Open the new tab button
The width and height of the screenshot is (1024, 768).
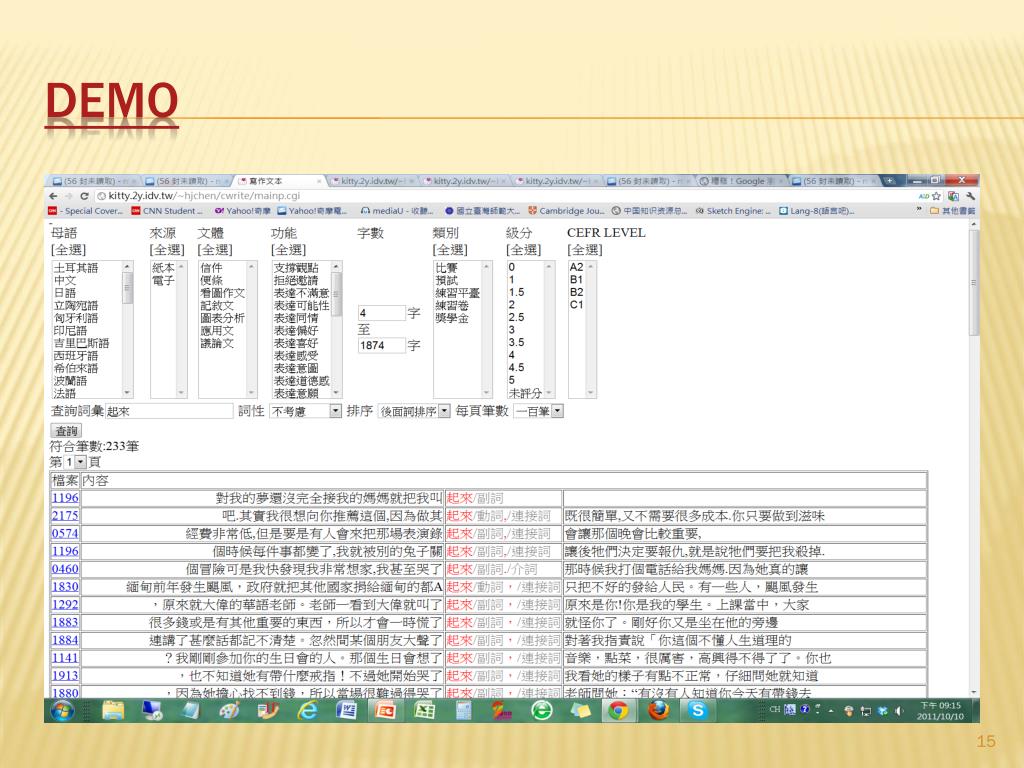click(x=889, y=180)
